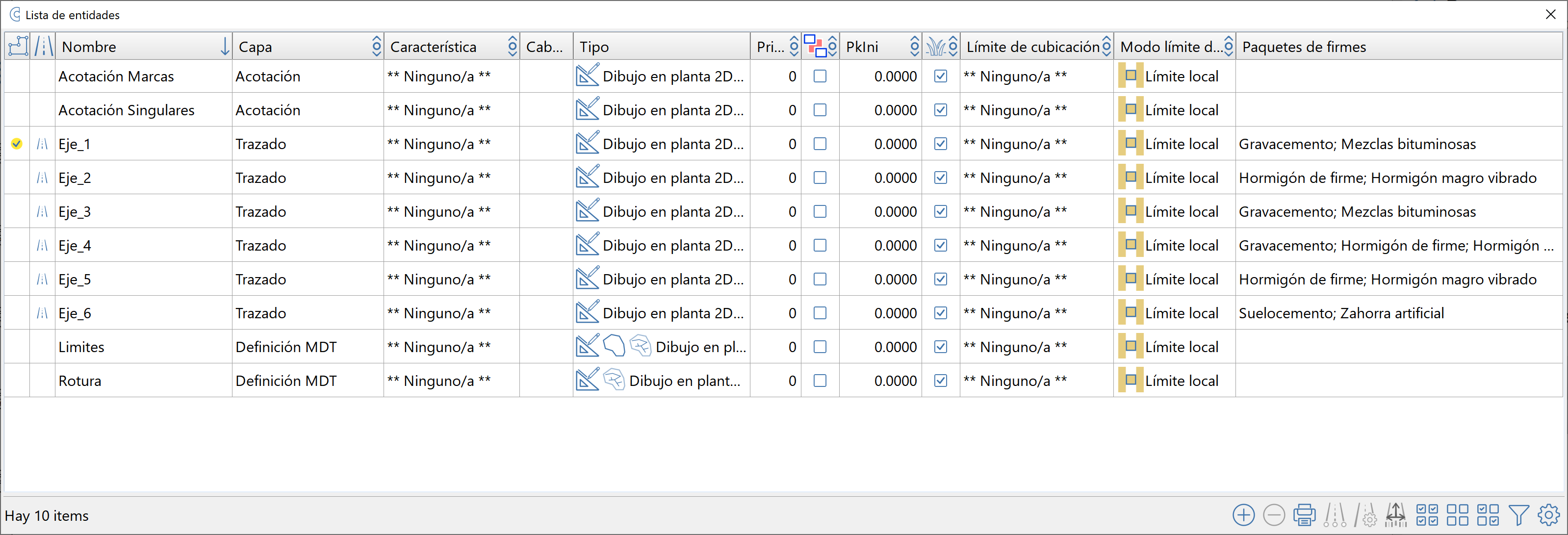Click the yellow active marker beside Eje_1
Viewport: 1568px width, 535px height.
(17, 144)
